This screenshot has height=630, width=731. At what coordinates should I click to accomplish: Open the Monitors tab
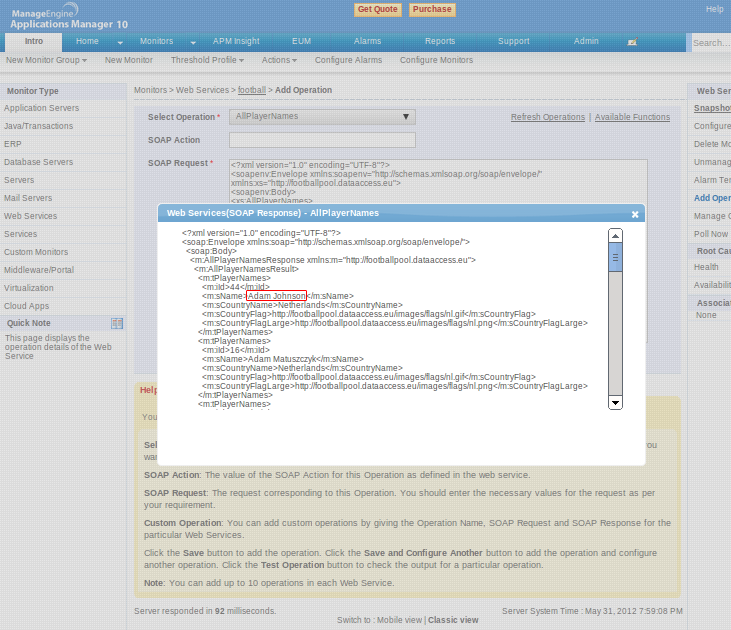pos(156,41)
